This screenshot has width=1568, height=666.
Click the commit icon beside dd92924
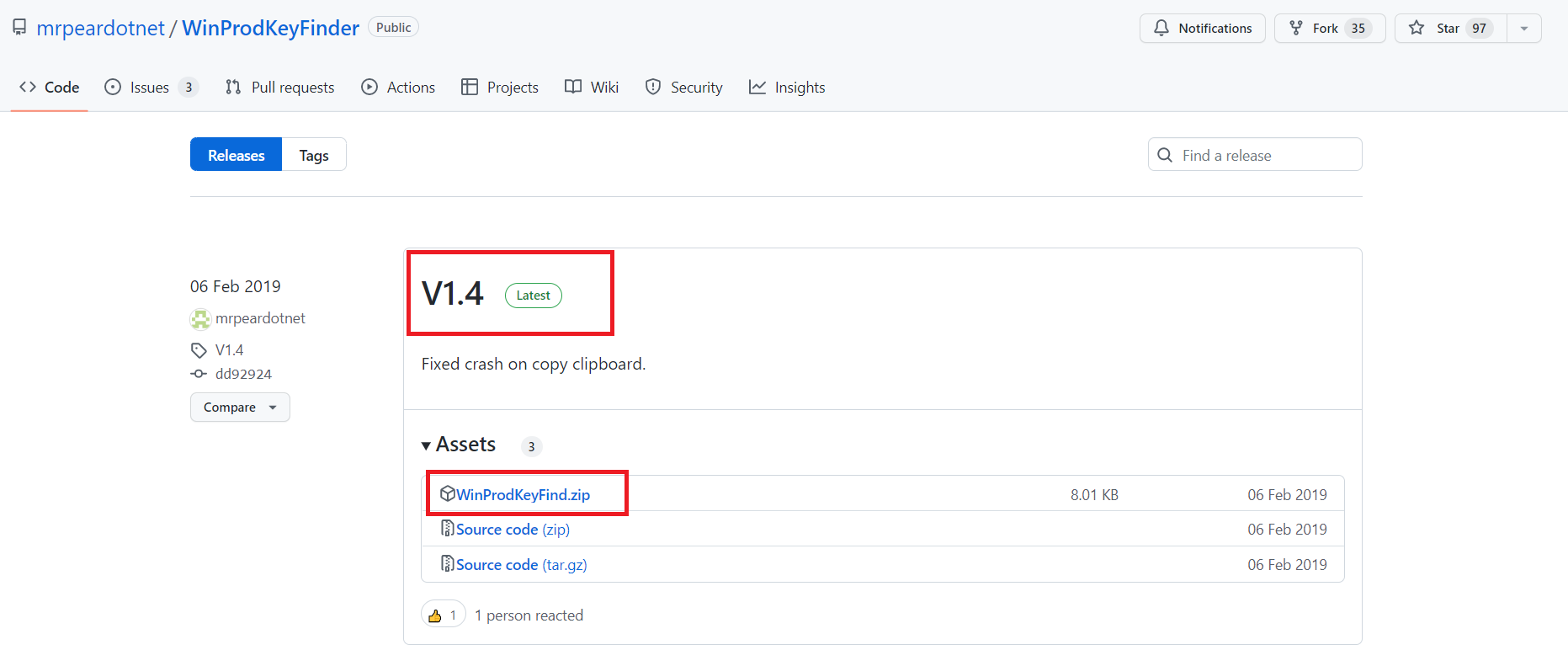(x=199, y=374)
